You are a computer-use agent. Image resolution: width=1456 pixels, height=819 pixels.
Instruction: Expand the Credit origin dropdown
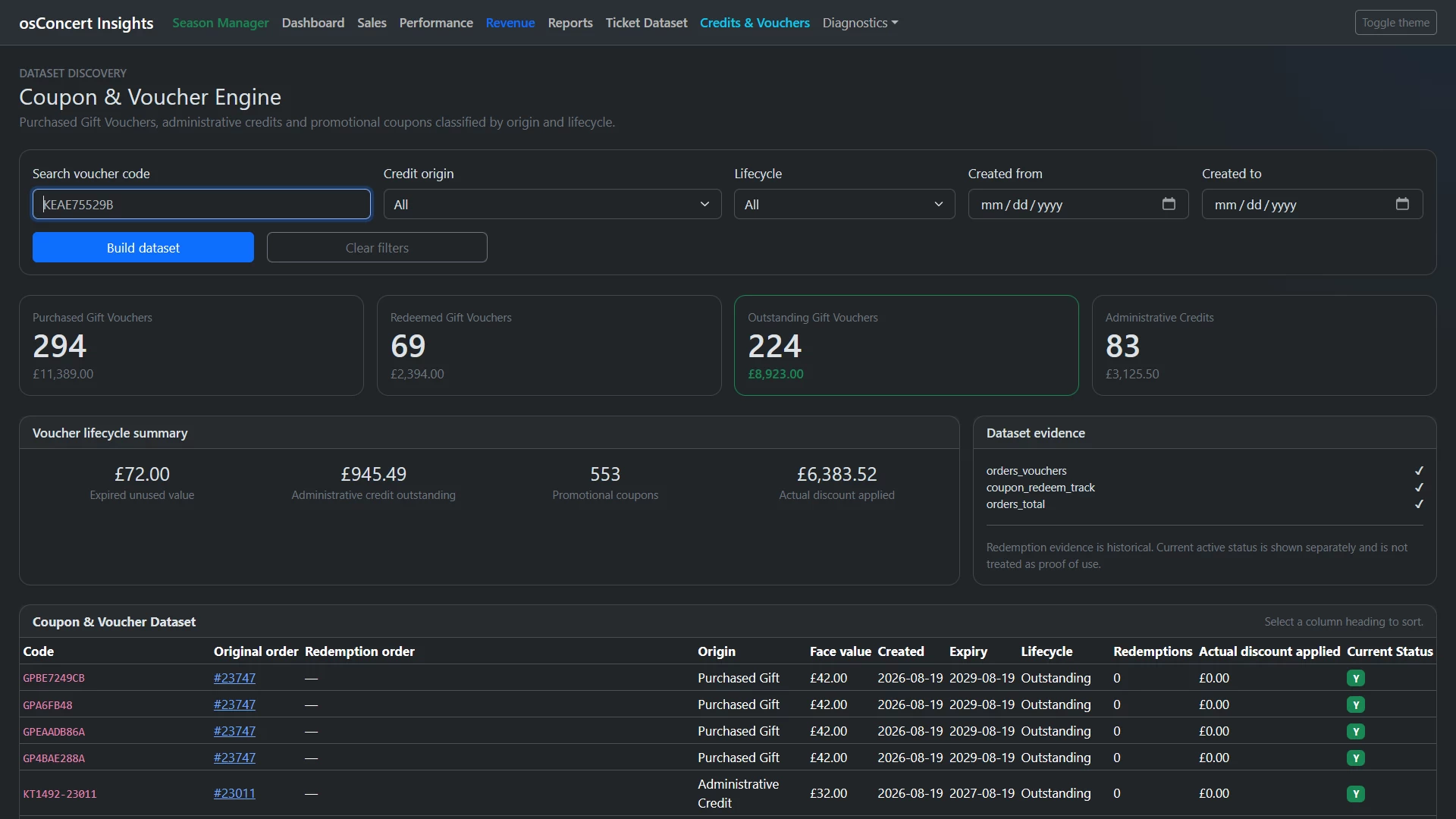[552, 204]
